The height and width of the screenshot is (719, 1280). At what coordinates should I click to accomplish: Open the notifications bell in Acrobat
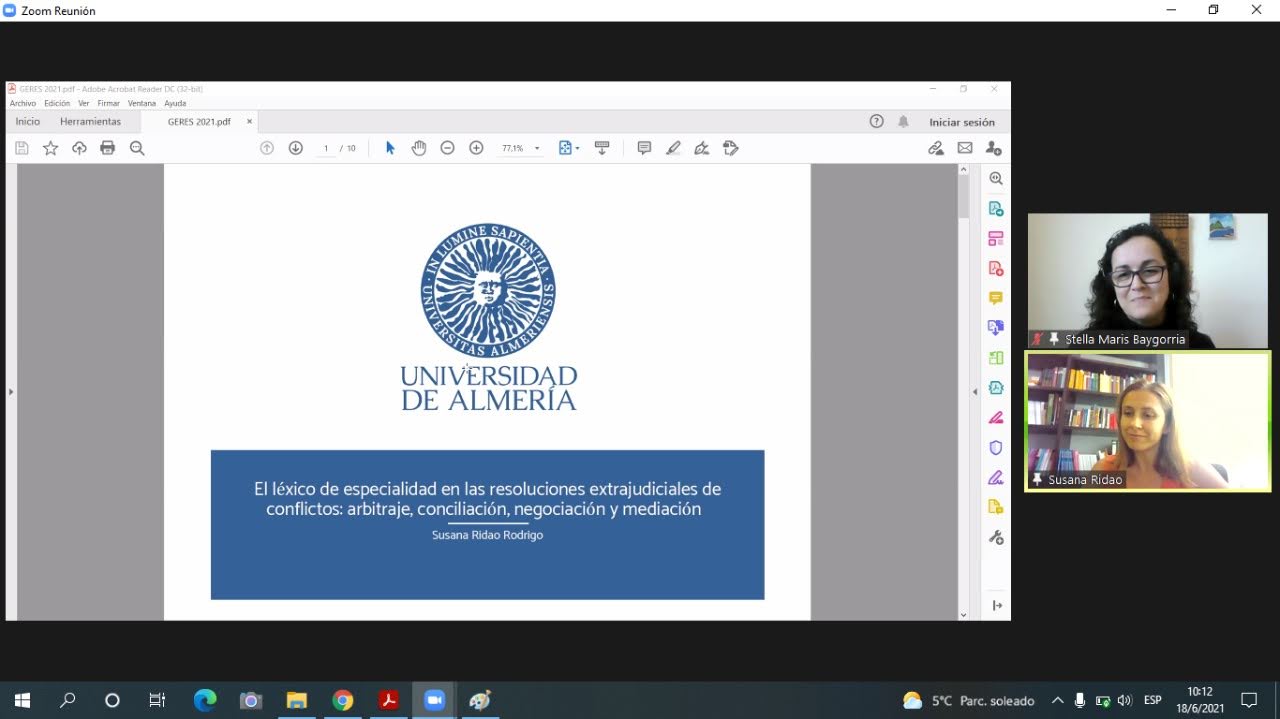(903, 121)
